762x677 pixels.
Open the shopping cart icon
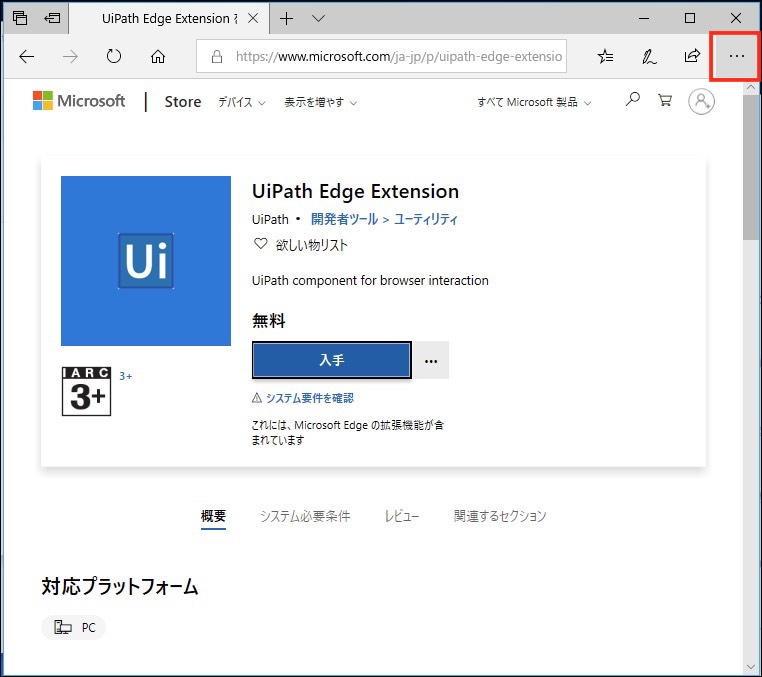click(x=665, y=101)
